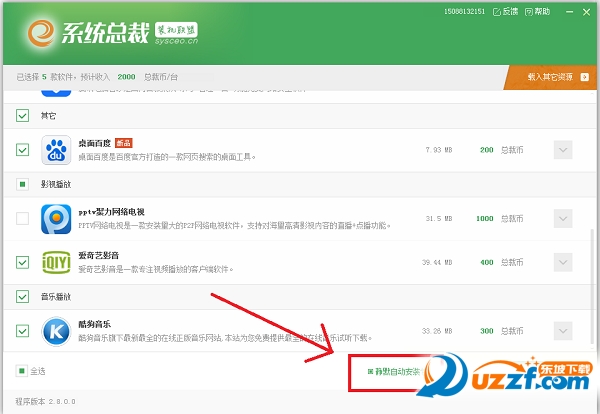Click the vertical scrollbar of software list
The image size is (600, 414).
593,286
